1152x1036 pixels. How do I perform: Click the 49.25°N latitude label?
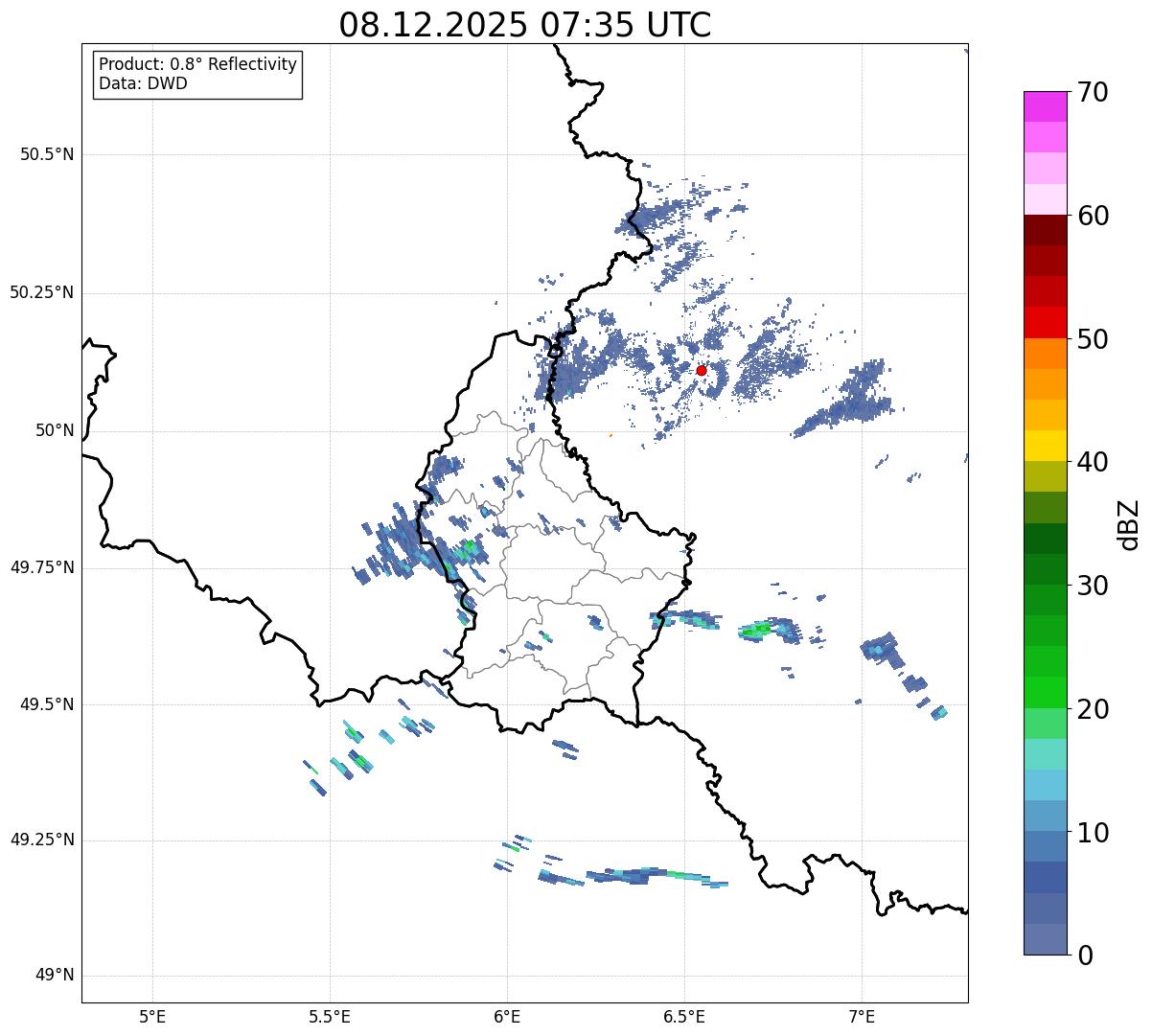41,840
